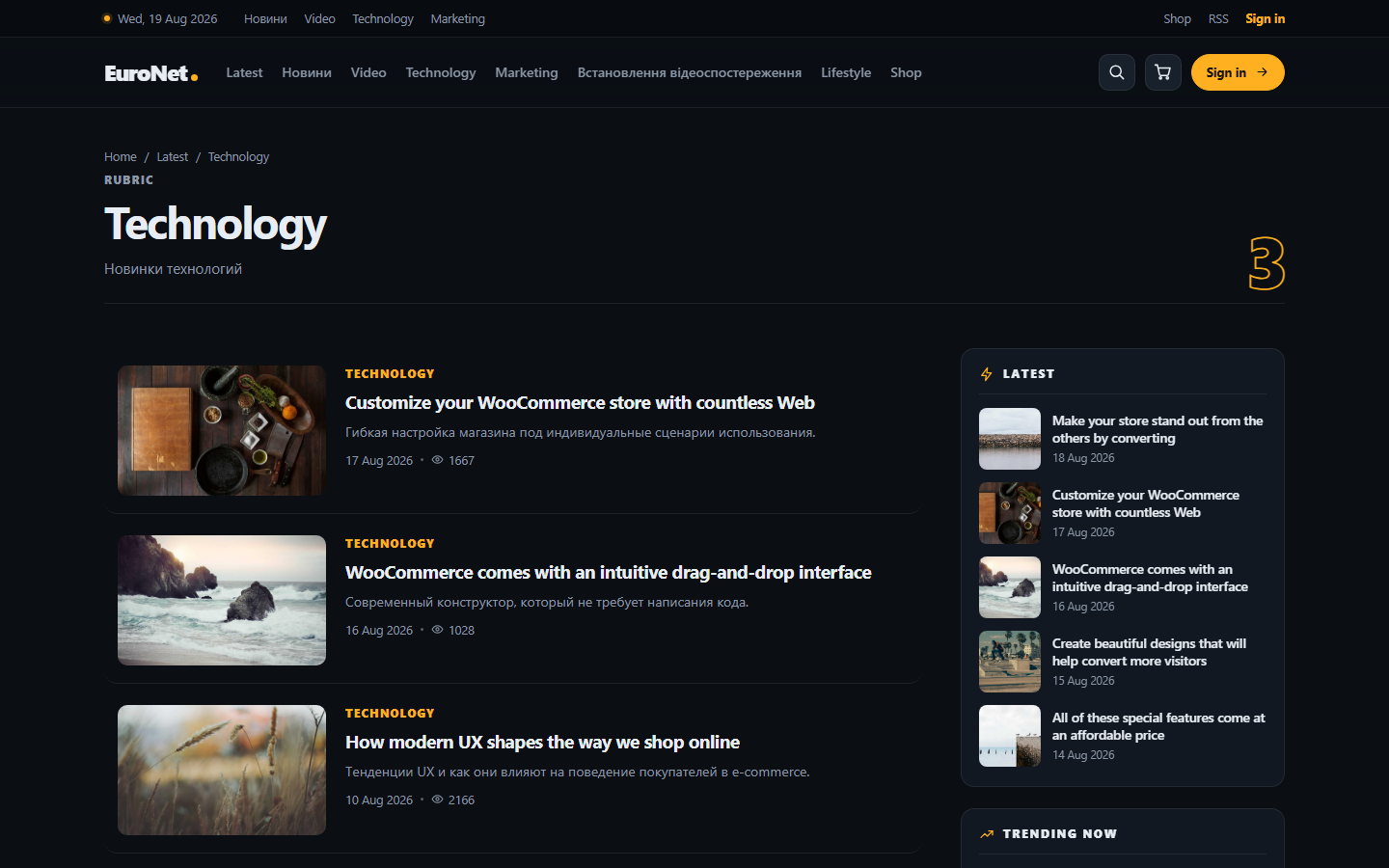Click sidebar thumbnail for 'Customize your WooCommerce store'
1389x868 pixels.
coord(1010,513)
